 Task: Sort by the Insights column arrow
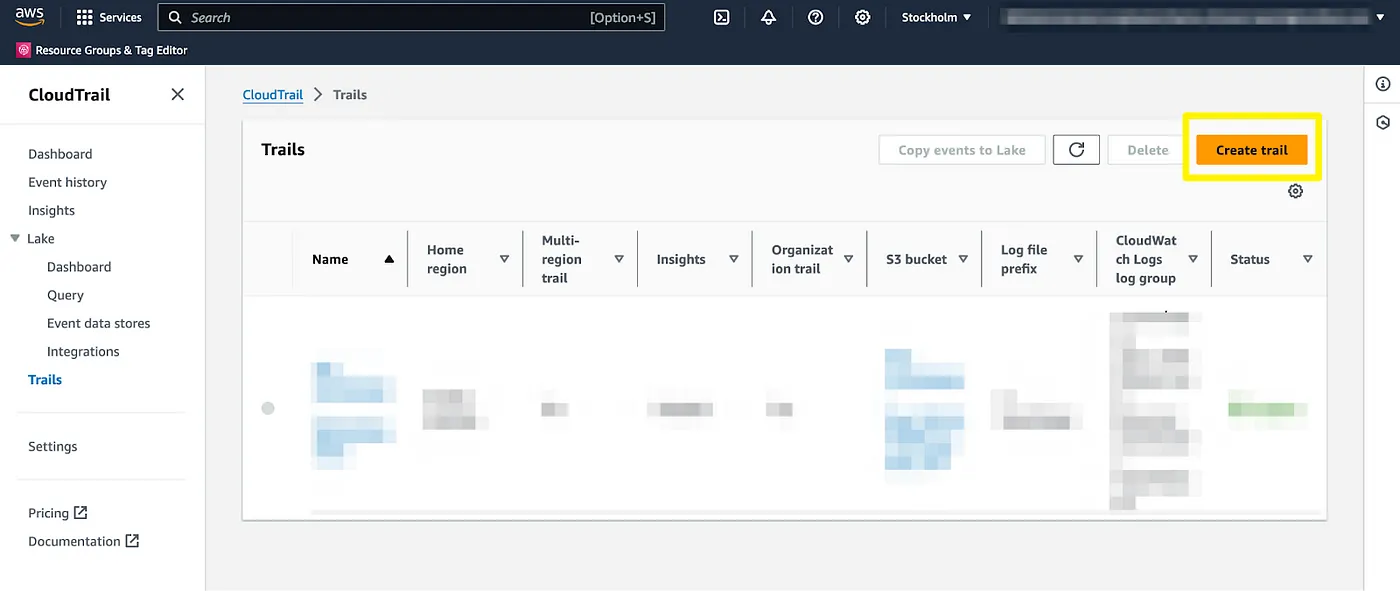[x=734, y=259]
